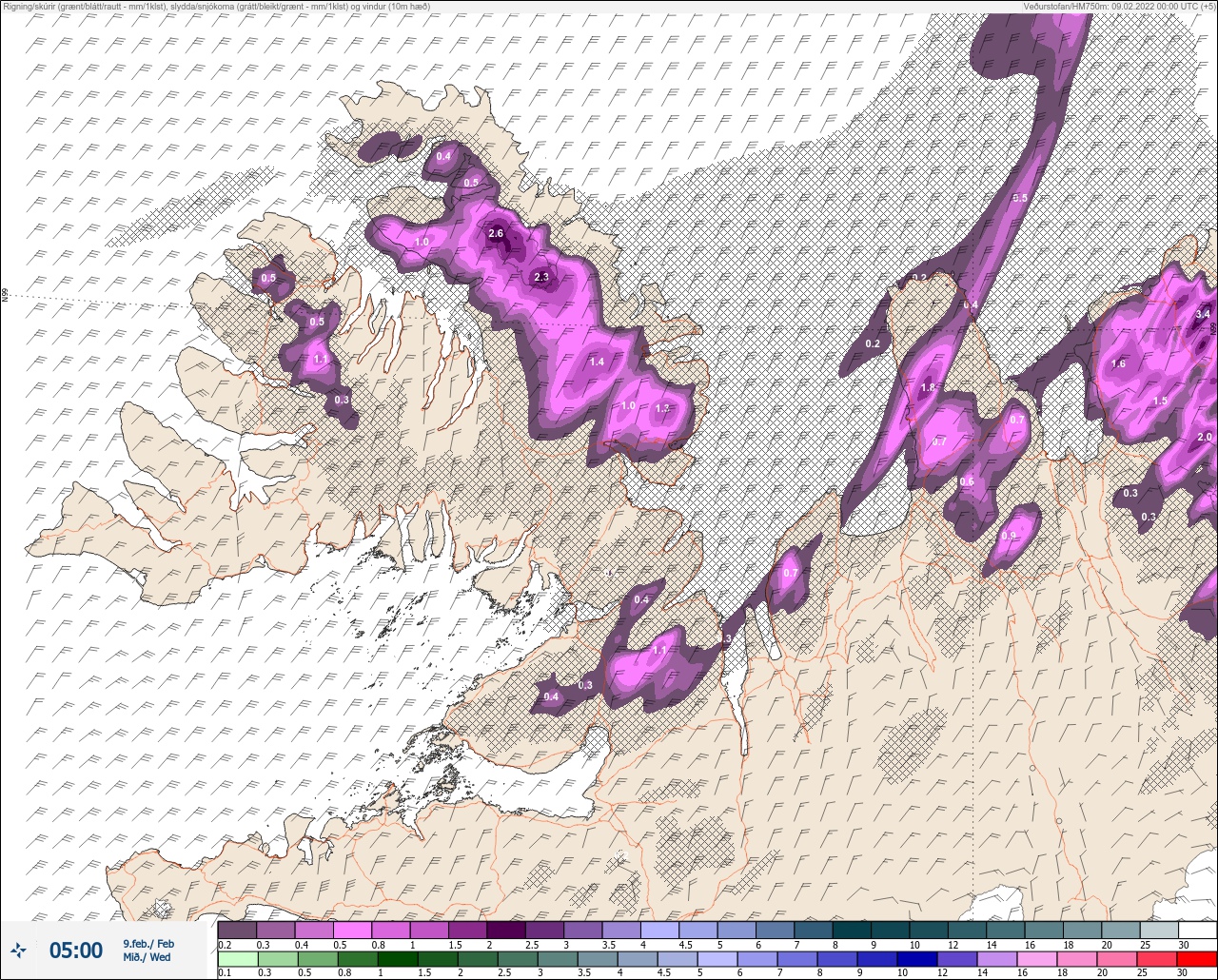Click the 2.0 precipitation value on the map
This screenshot has width=1218, height=980.
point(1205,436)
